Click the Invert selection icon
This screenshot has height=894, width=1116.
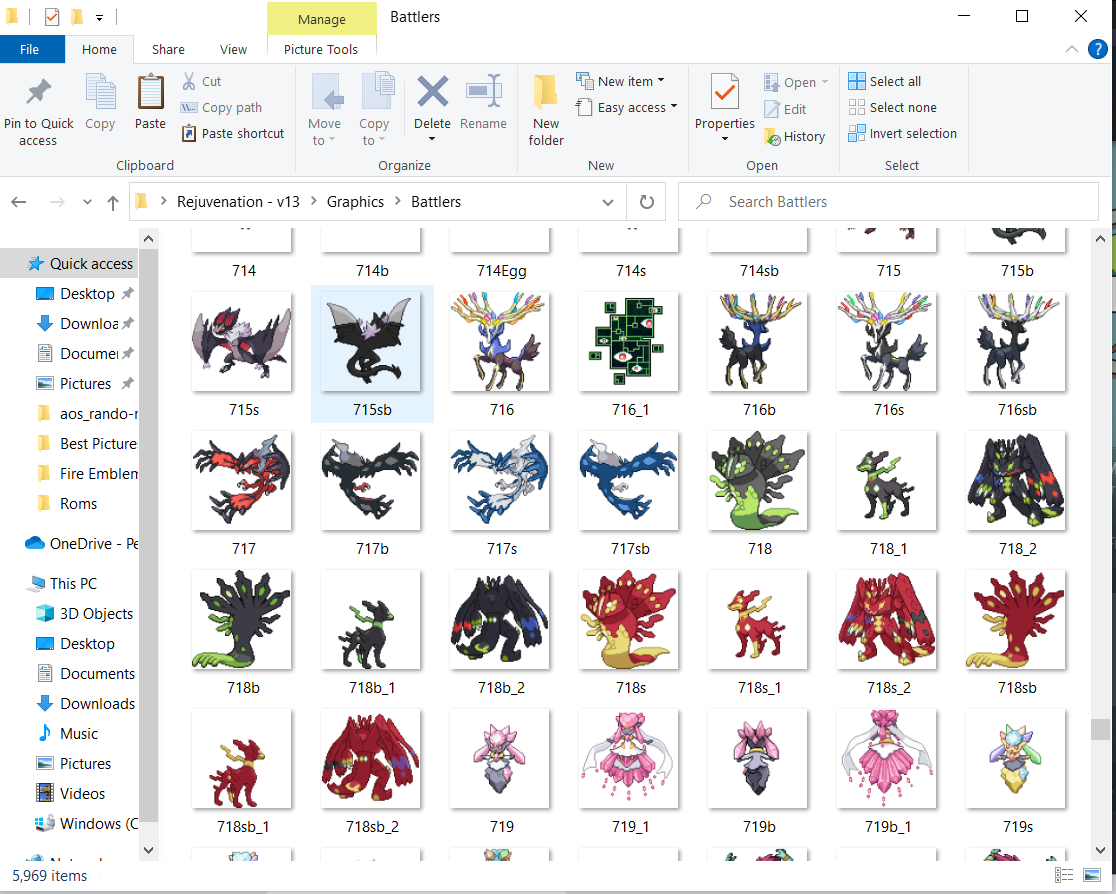pos(857,133)
